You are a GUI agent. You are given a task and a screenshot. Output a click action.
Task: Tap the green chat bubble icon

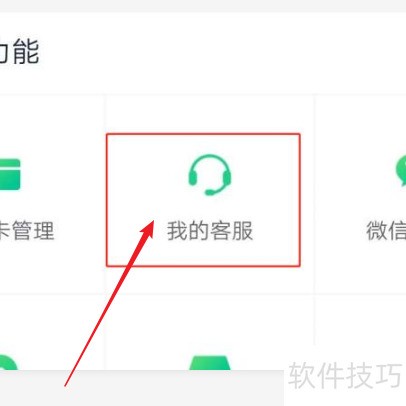click(x=400, y=172)
